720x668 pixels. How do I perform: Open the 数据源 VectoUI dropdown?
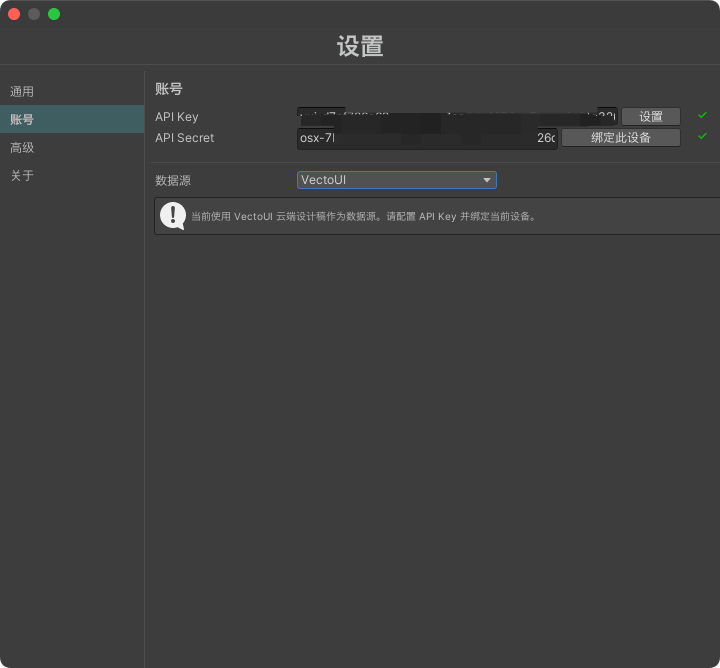point(397,180)
